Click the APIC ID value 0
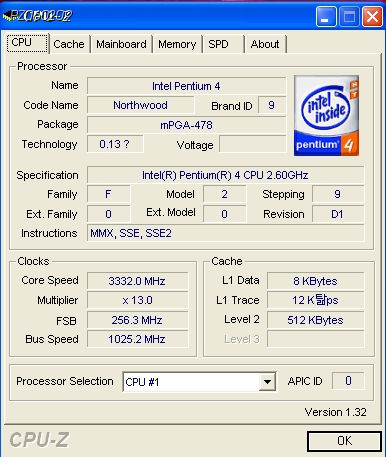 [348, 381]
